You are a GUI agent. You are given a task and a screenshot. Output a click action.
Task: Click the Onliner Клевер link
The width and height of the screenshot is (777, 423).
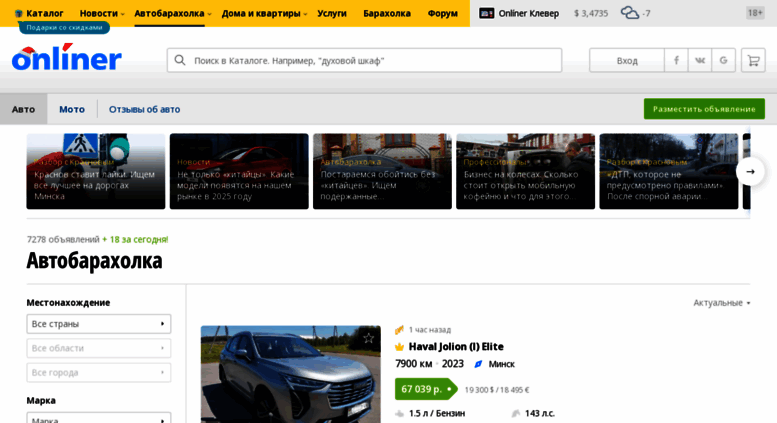(528, 13)
